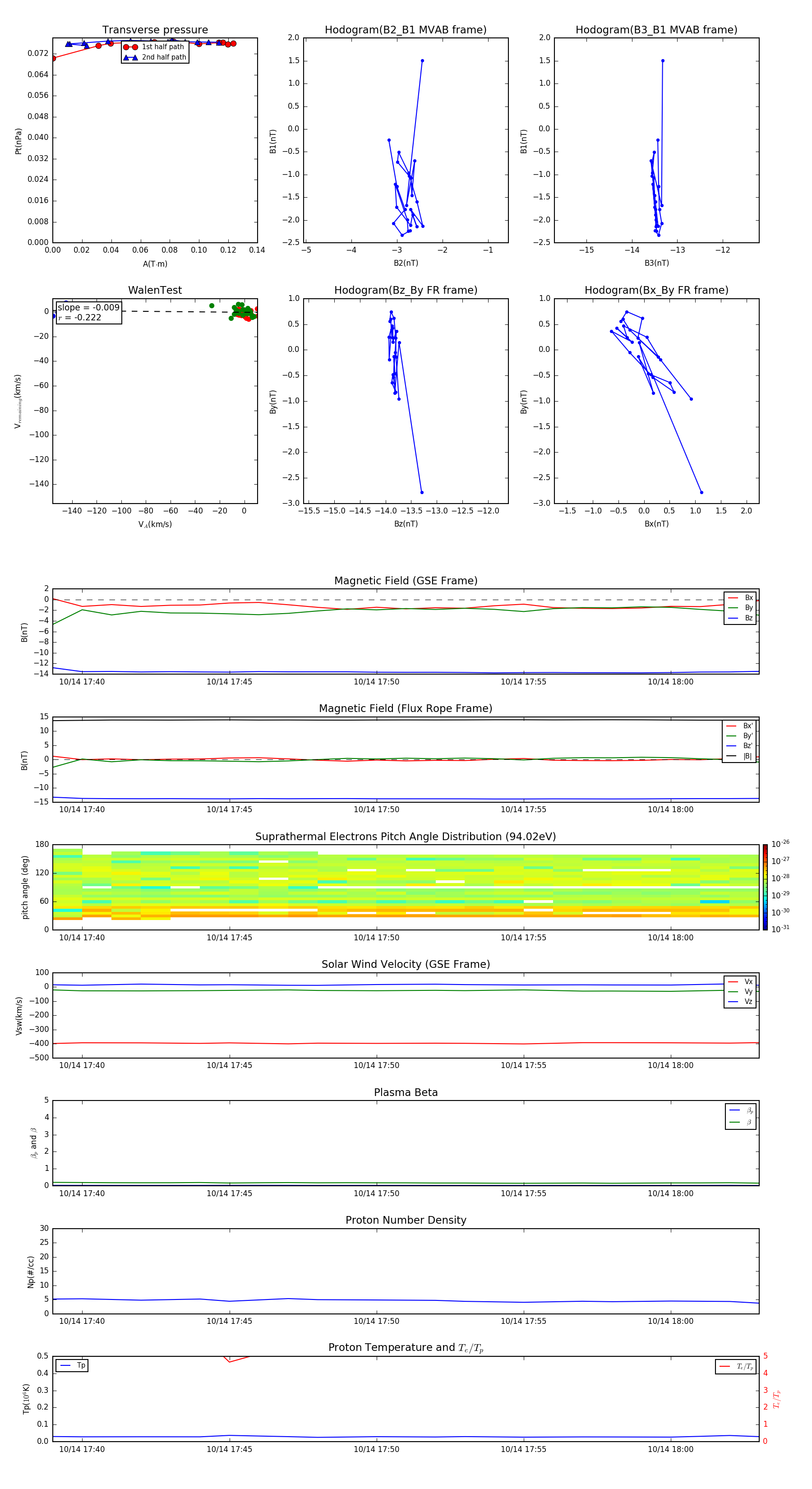Select the '1st half path' legend entry

(x=155, y=47)
